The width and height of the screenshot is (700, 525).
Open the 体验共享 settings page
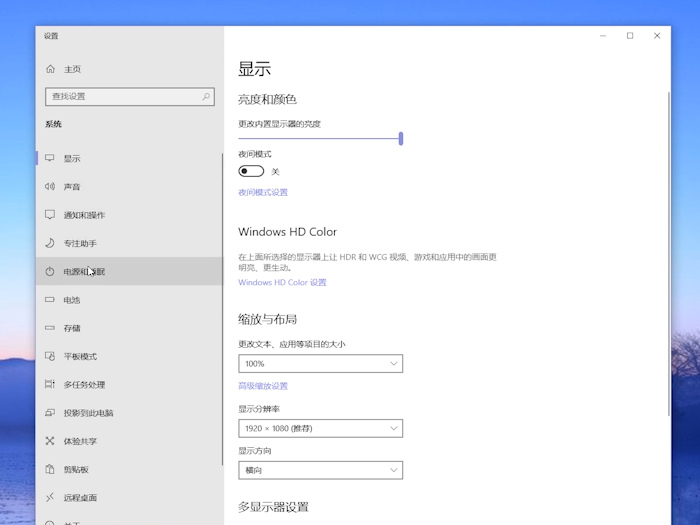[x=129, y=441]
